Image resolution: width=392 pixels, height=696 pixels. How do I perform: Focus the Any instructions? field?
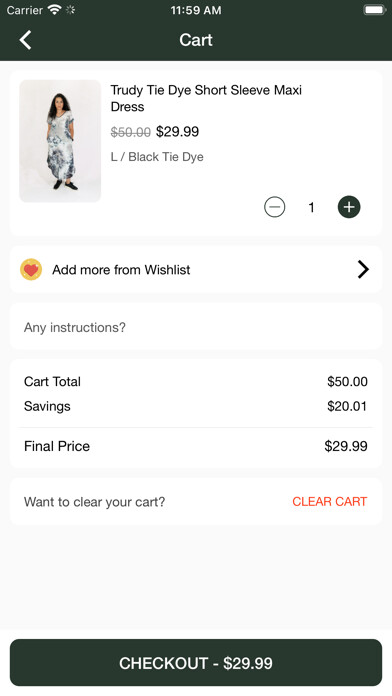[196, 327]
